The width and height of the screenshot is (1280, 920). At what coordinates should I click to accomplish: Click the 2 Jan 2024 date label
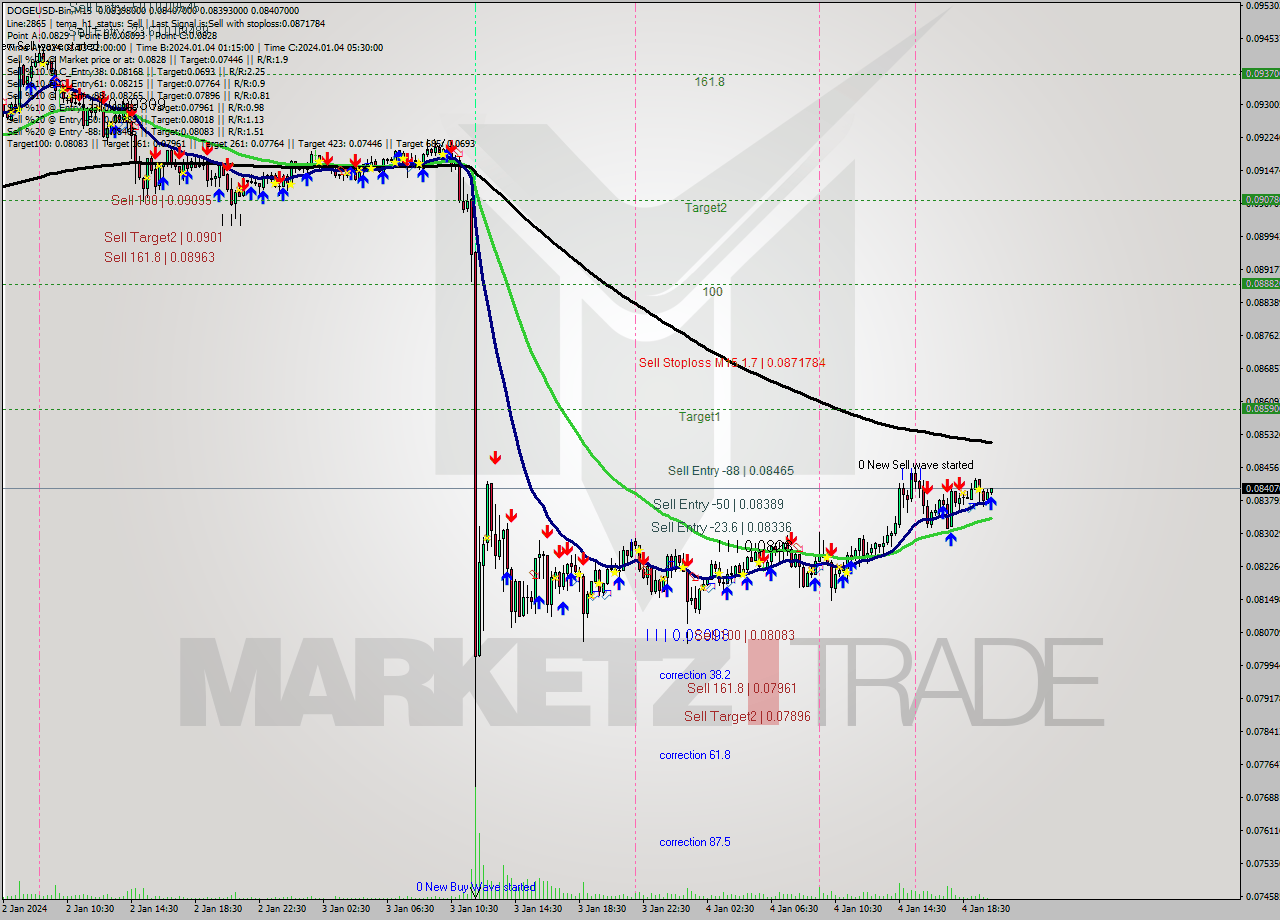click(25, 909)
